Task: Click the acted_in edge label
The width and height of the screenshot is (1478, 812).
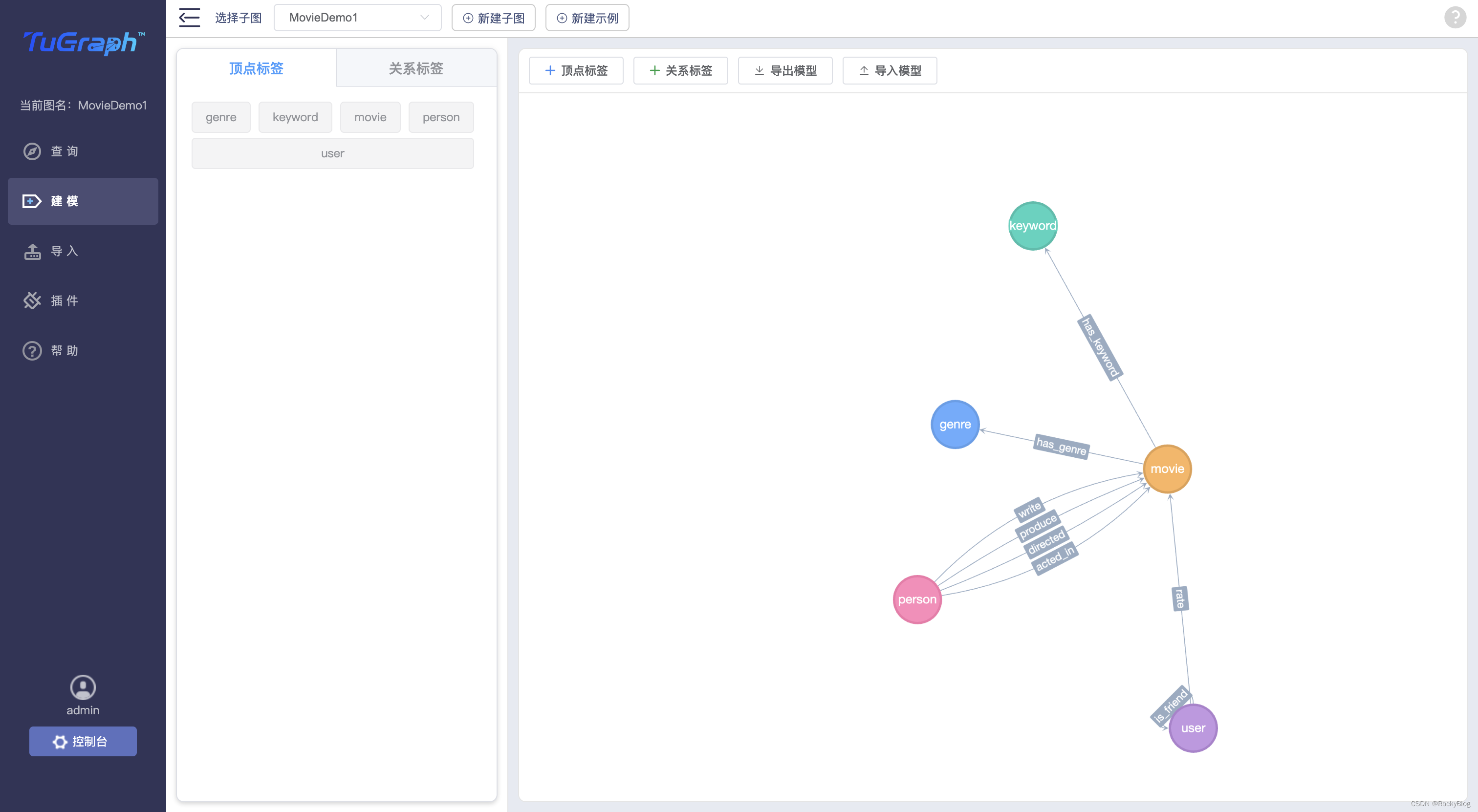Action: click(1055, 558)
